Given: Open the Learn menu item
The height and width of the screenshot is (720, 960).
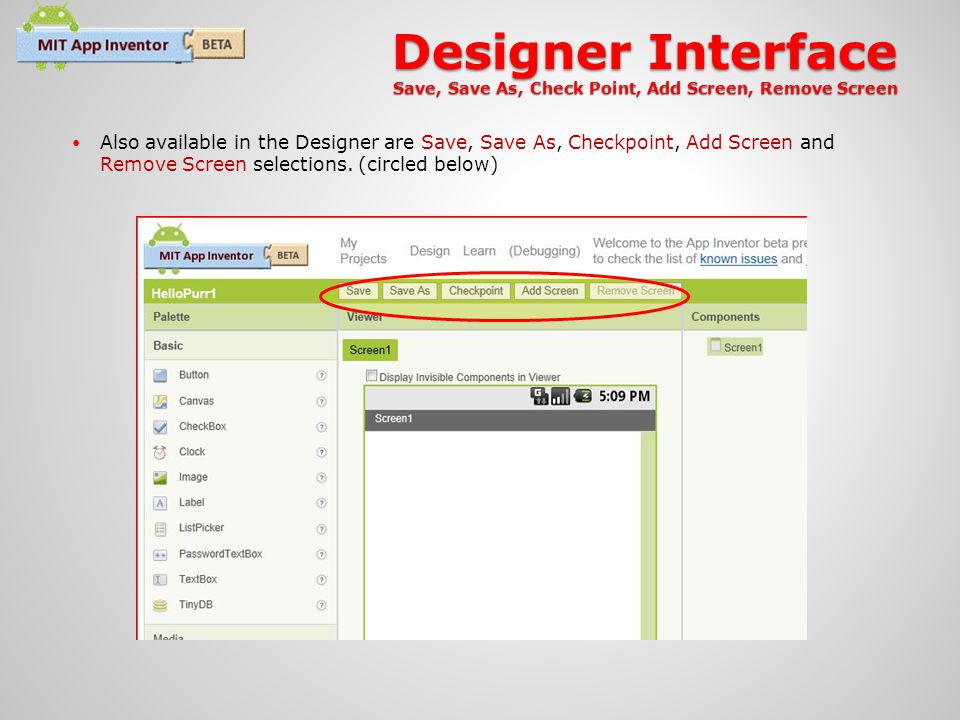Looking at the screenshot, I should point(479,251).
